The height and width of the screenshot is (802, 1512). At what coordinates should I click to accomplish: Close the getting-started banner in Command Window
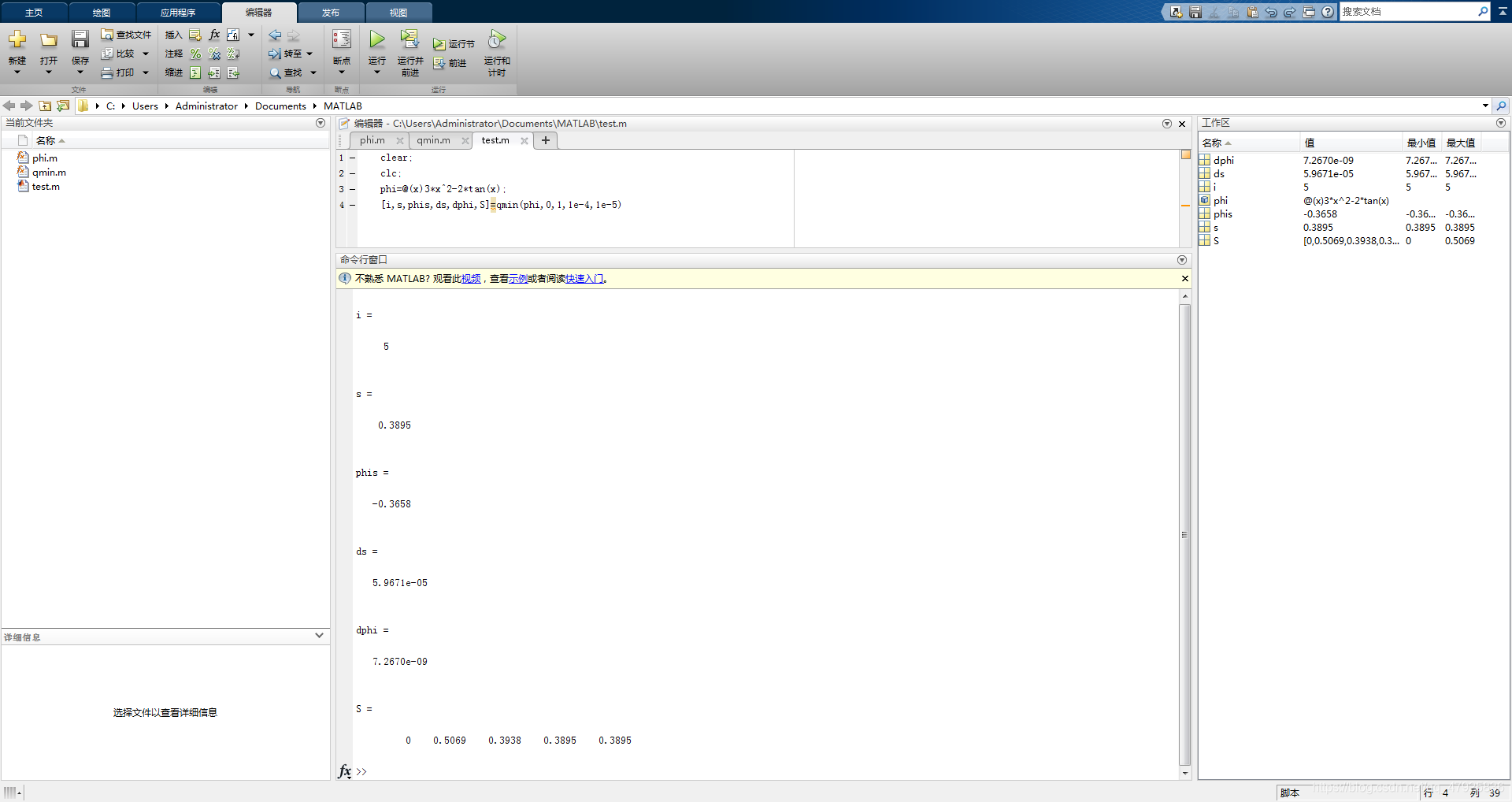pyautogui.click(x=1184, y=278)
